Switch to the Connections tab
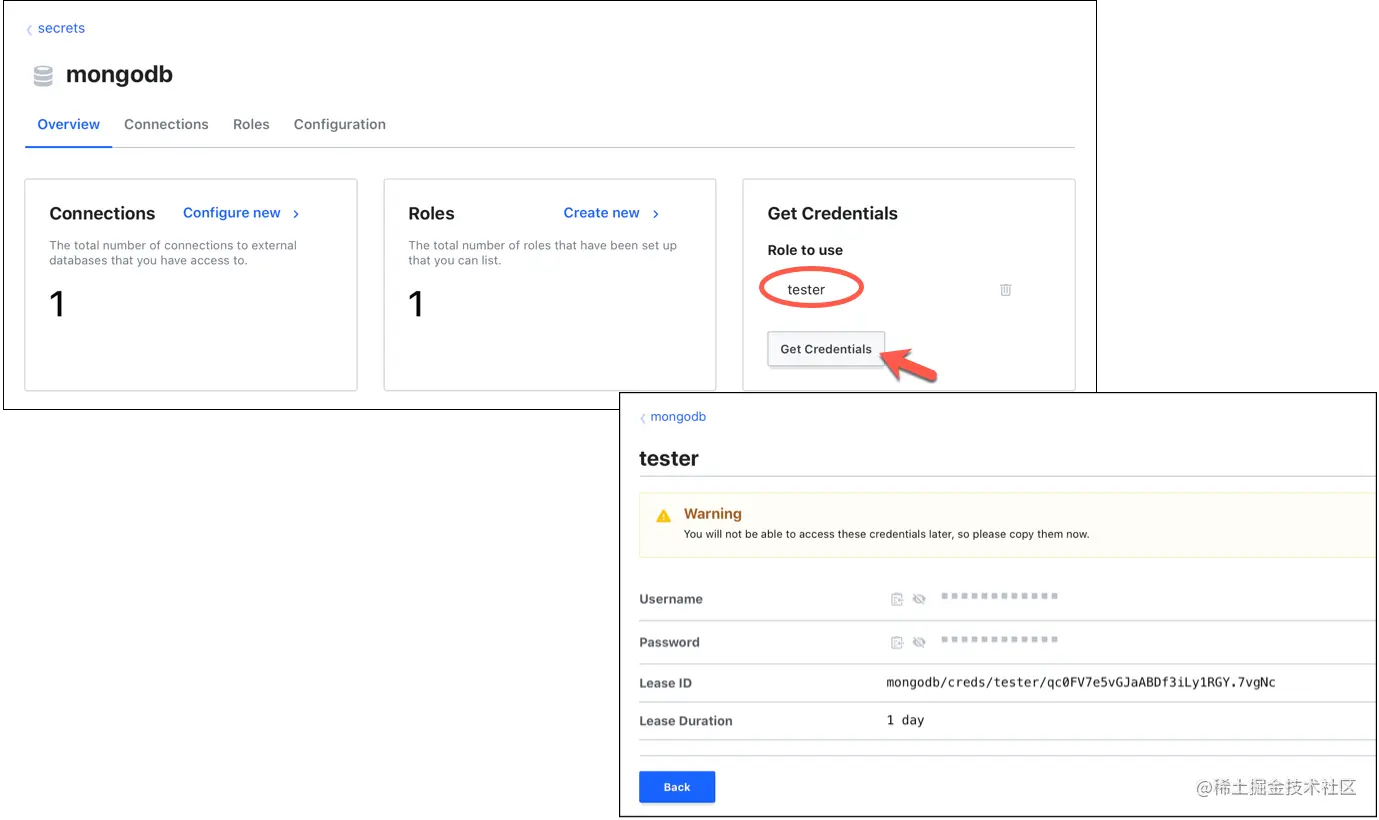 (166, 124)
